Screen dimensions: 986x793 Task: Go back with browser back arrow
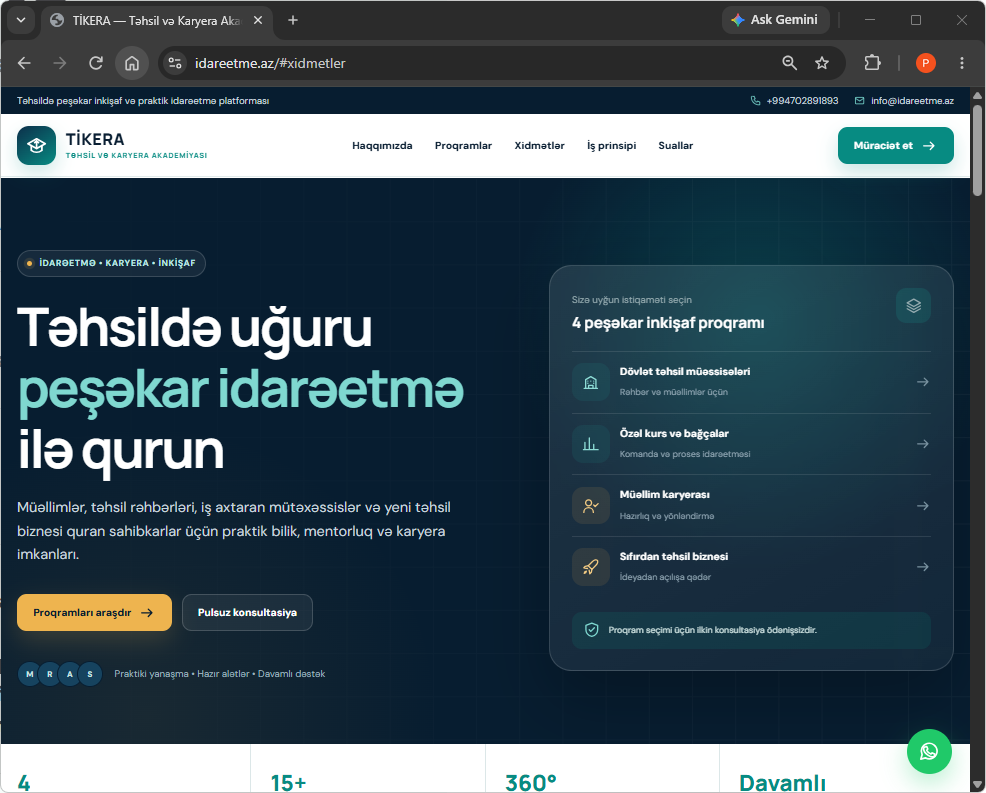tap(24, 63)
